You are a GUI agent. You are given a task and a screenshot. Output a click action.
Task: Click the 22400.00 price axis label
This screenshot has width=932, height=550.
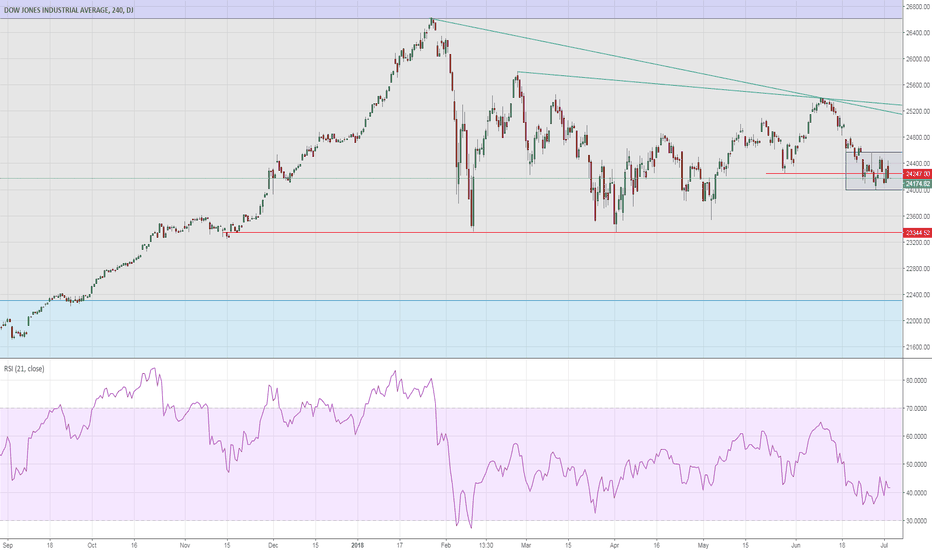[917, 295]
